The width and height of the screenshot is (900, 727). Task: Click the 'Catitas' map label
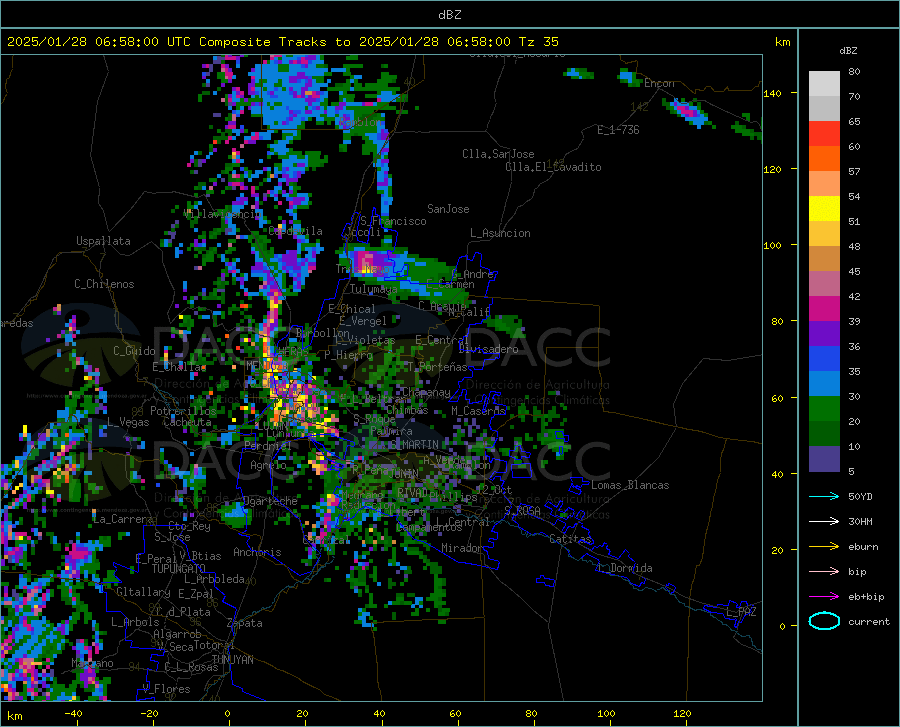click(571, 539)
